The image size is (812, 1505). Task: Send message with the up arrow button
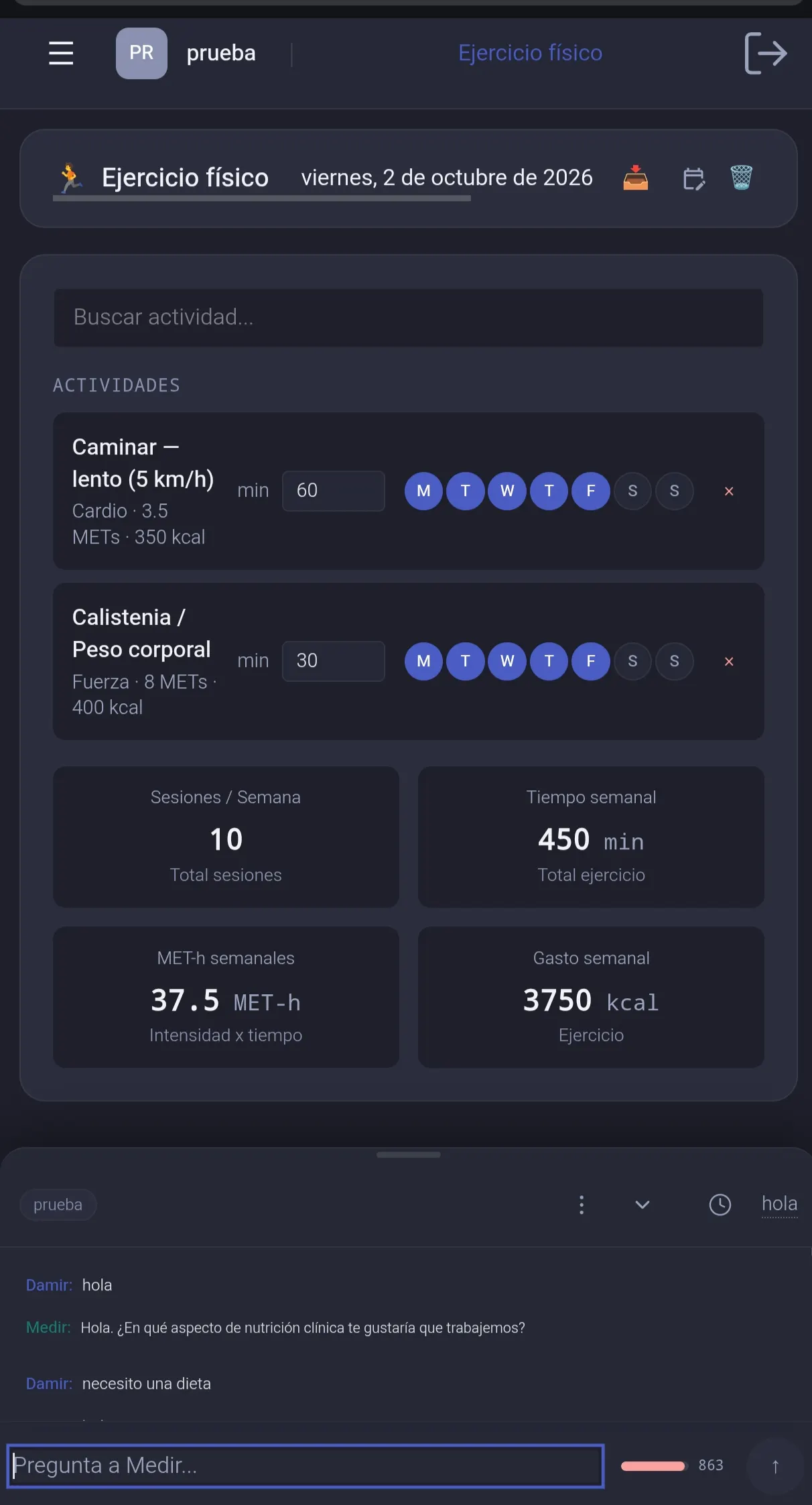click(x=775, y=1465)
